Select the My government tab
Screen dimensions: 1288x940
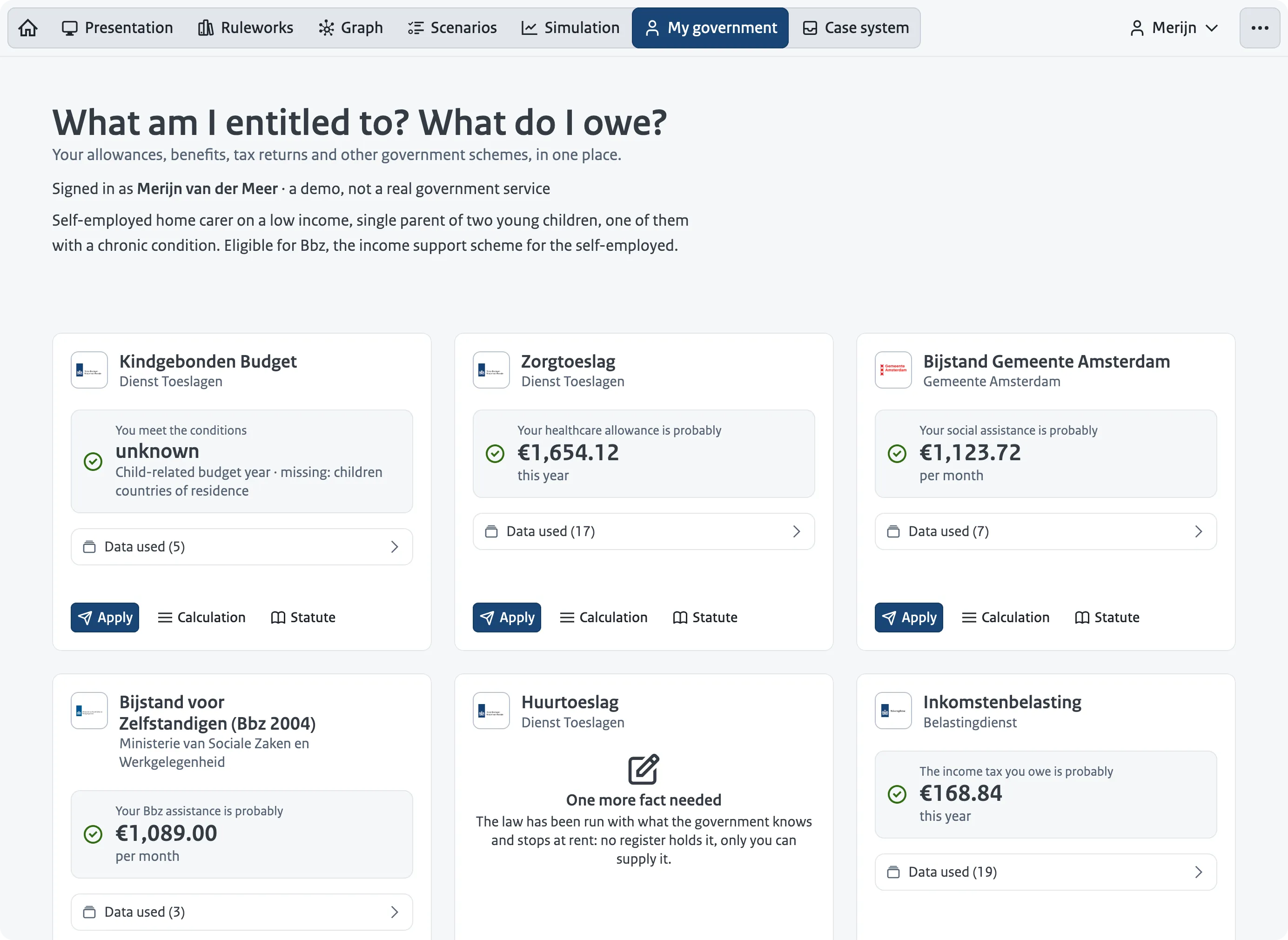pos(710,28)
